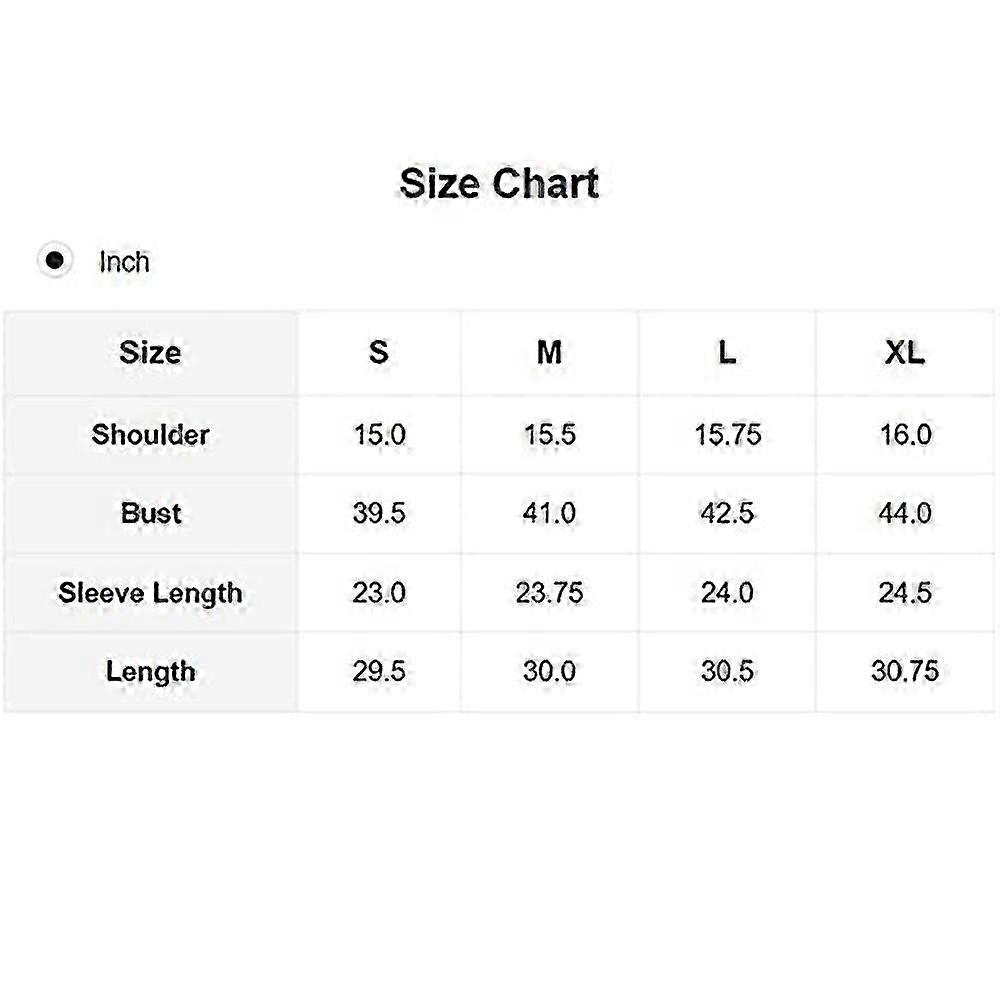This screenshot has width=1000, height=1000.
Task: Select the Bust row label
Action: pos(151,513)
